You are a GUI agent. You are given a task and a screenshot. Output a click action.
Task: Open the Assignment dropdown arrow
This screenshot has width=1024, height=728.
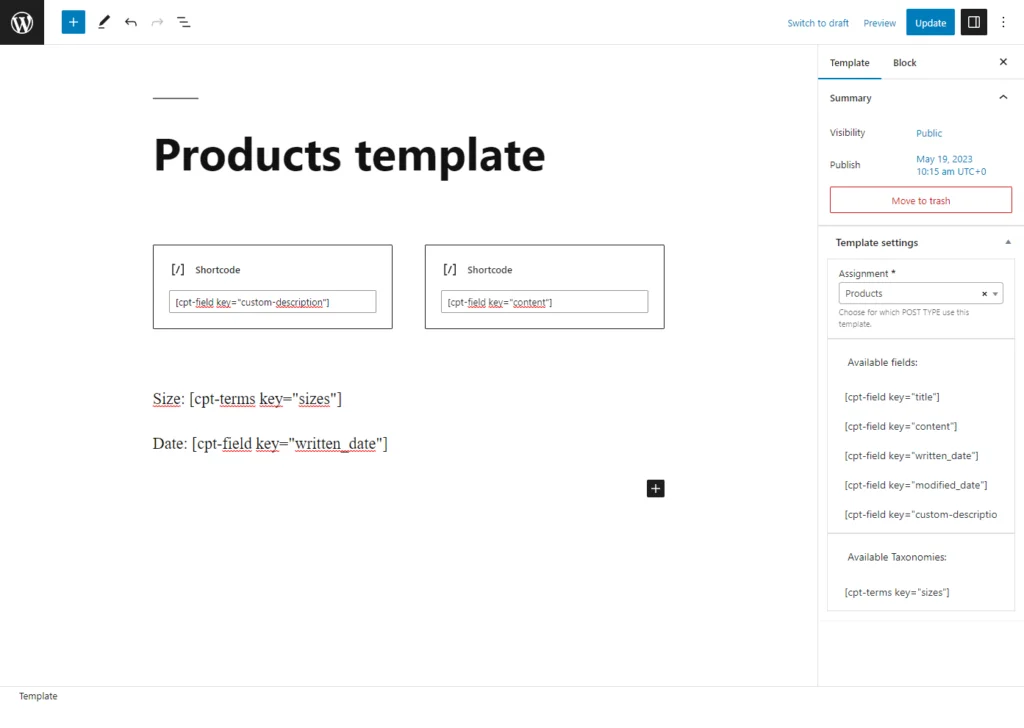[x=996, y=293]
